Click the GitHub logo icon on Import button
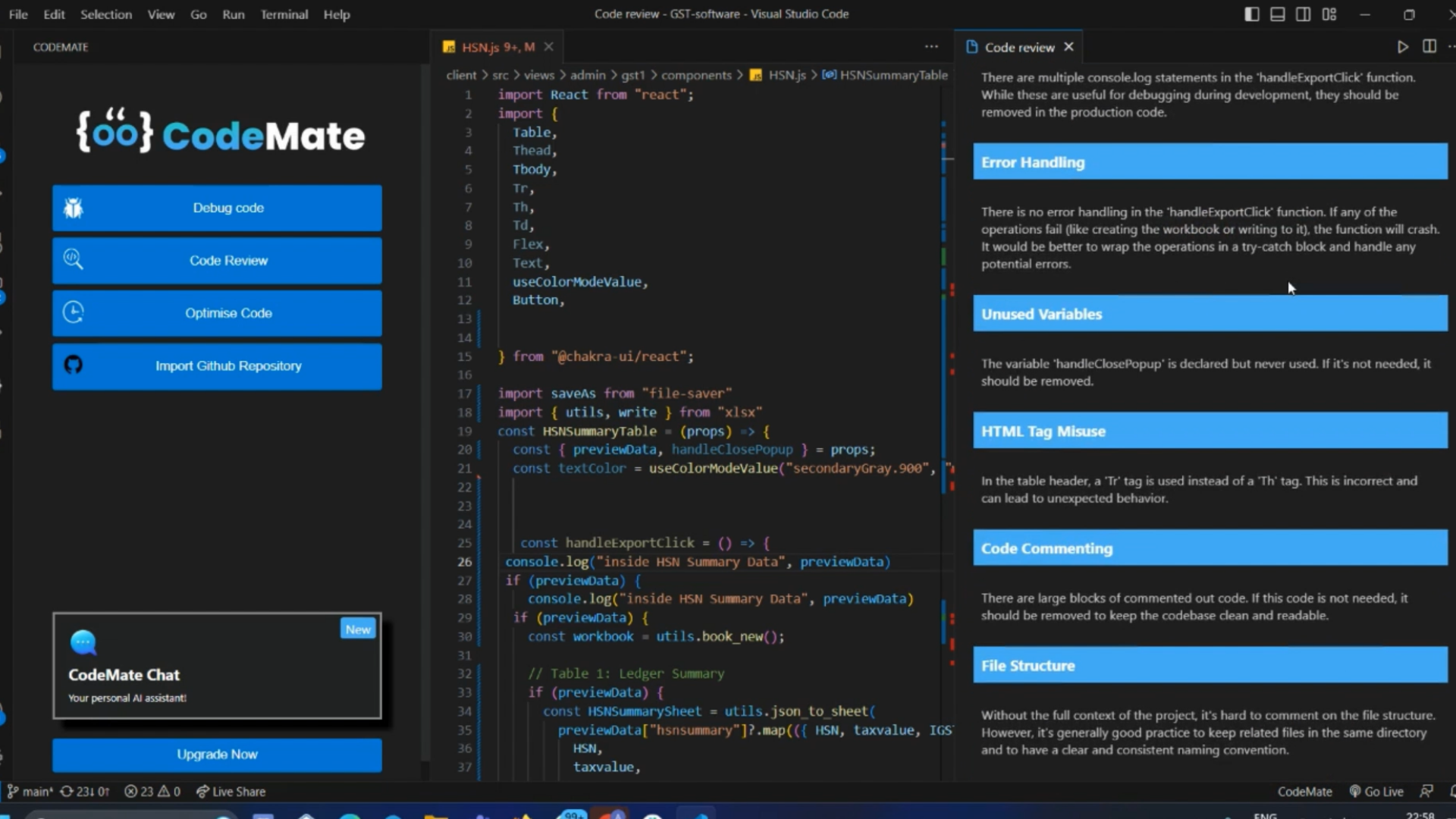 73,366
